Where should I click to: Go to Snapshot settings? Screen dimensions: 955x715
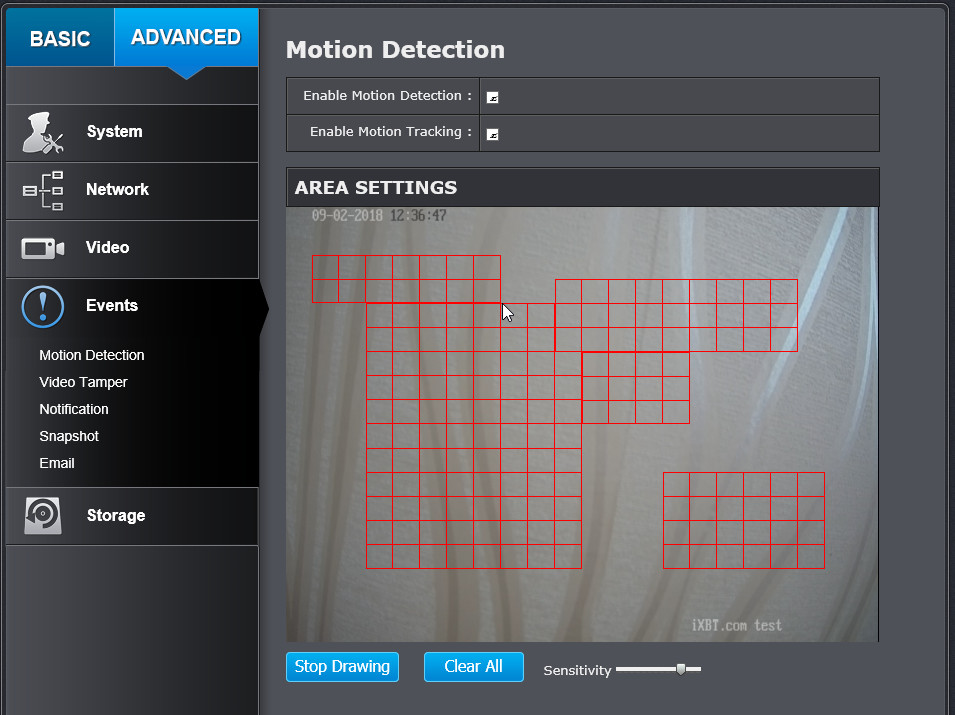point(69,436)
